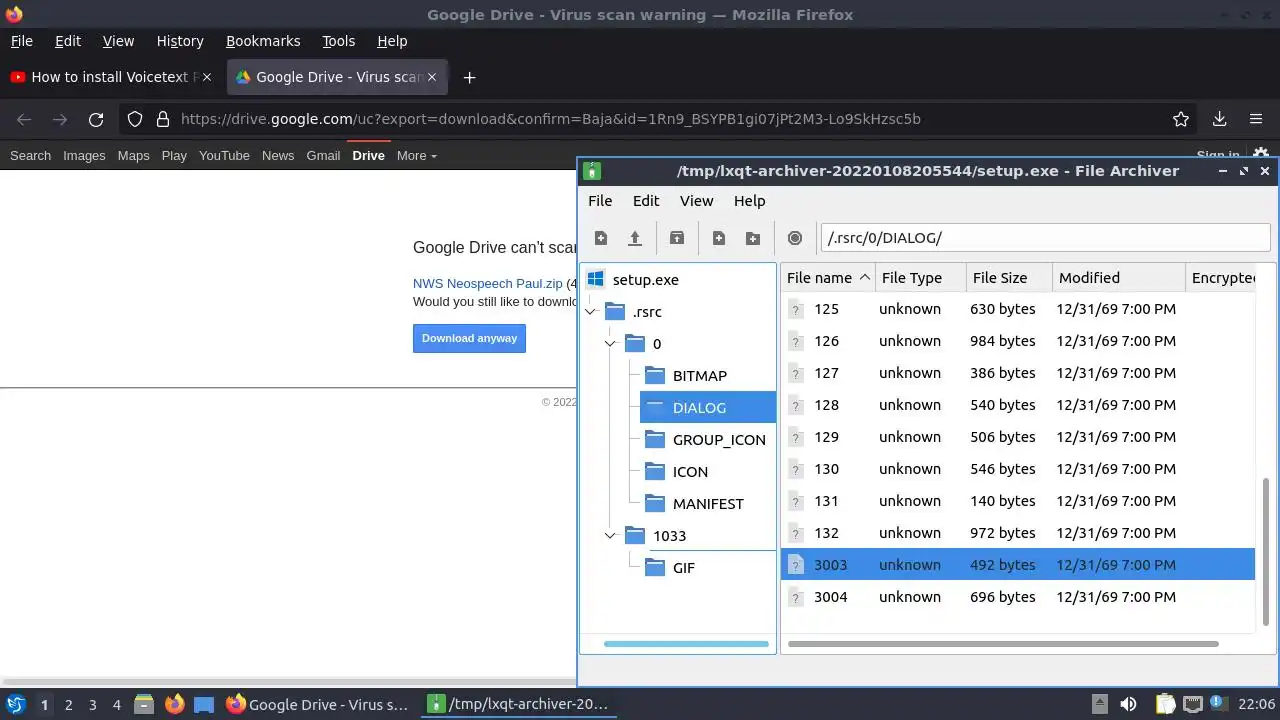Click the Add folder icon in archiver toolbar
Screen dimensions: 1280x720
coord(753,238)
